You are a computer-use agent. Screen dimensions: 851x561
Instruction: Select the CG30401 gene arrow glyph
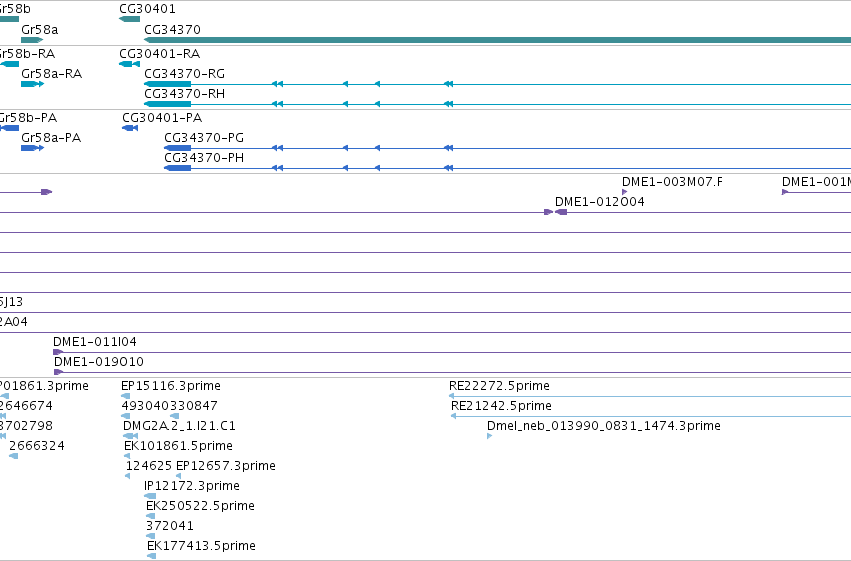[129, 19]
